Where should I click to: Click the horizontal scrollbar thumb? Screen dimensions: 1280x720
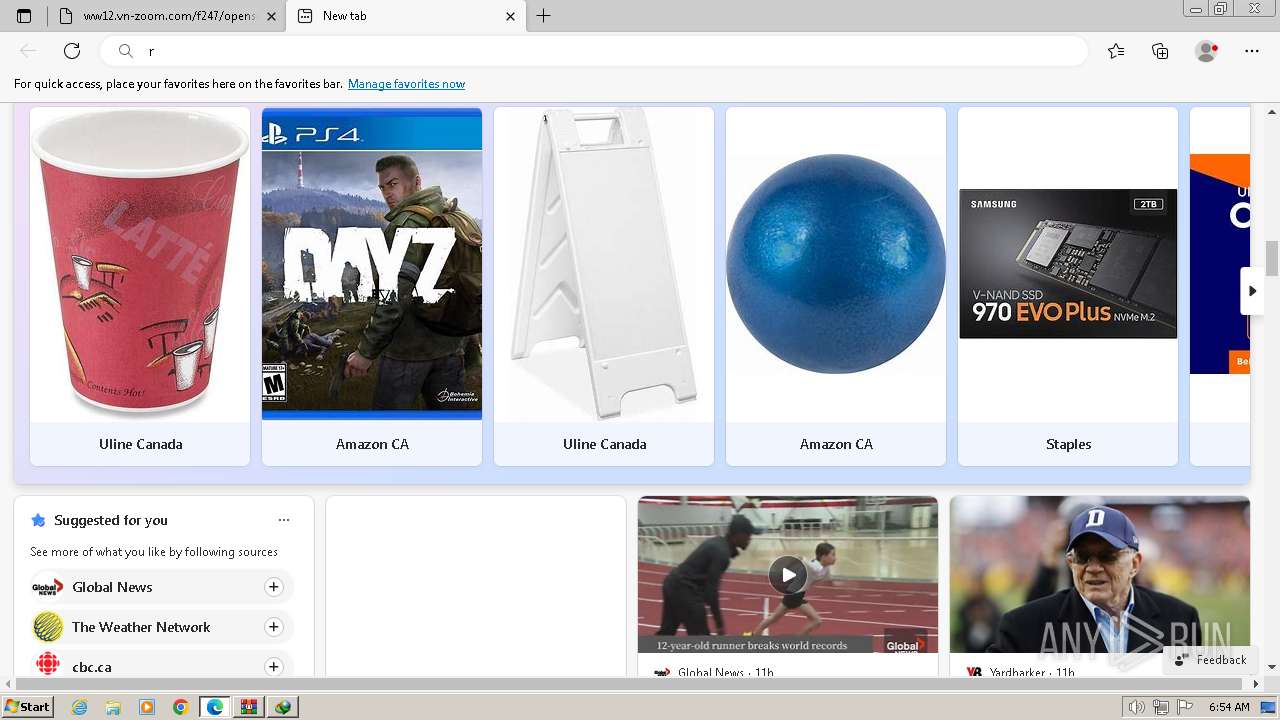tap(626, 684)
